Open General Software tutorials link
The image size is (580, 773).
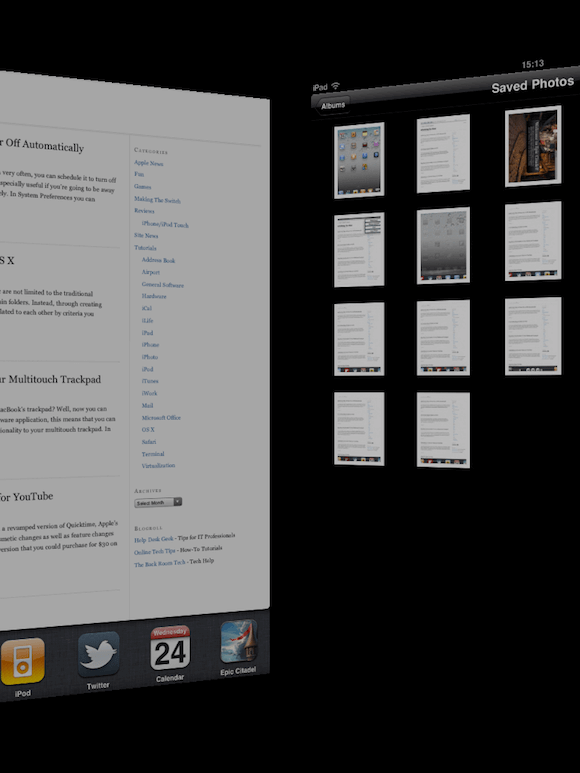pos(163,284)
